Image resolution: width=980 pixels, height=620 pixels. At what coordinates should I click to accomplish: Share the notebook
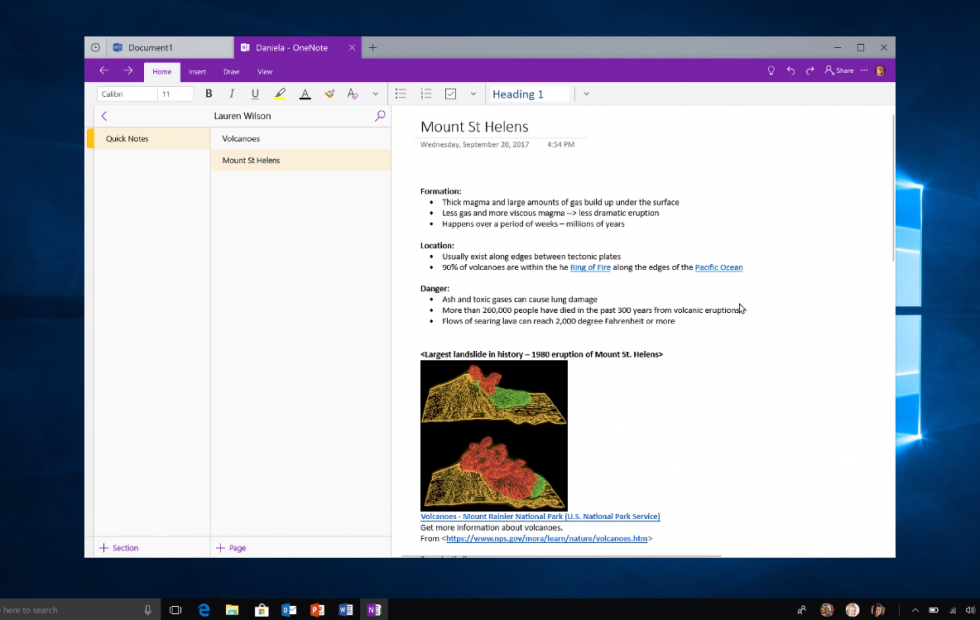pos(839,71)
